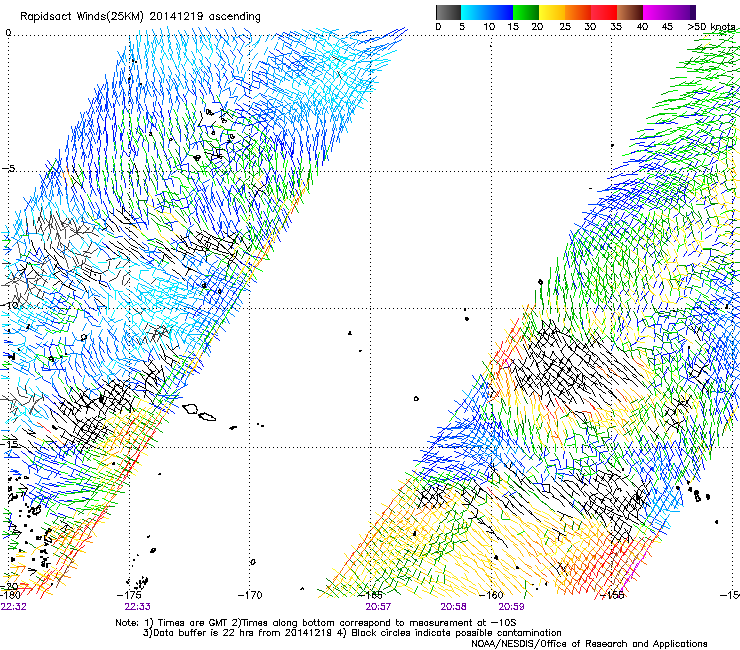Click the "NOAA/NESDIS/Office of Research and Applications" credit
This screenshot has height=650, width=740.
click(x=589, y=644)
